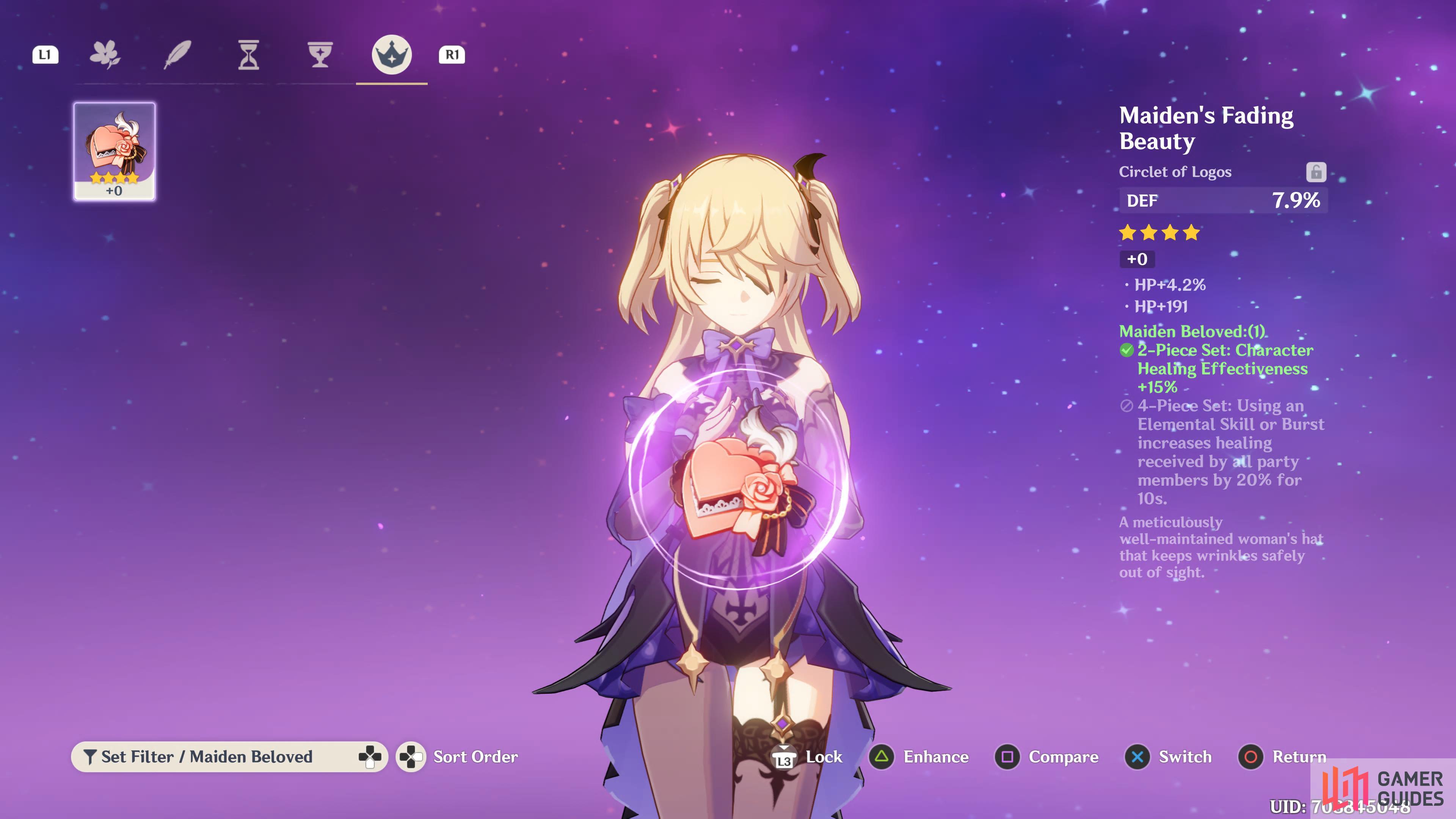Click the Enhance button label
The width and height of the screenshot is (1456, 819).
(936, 757)
